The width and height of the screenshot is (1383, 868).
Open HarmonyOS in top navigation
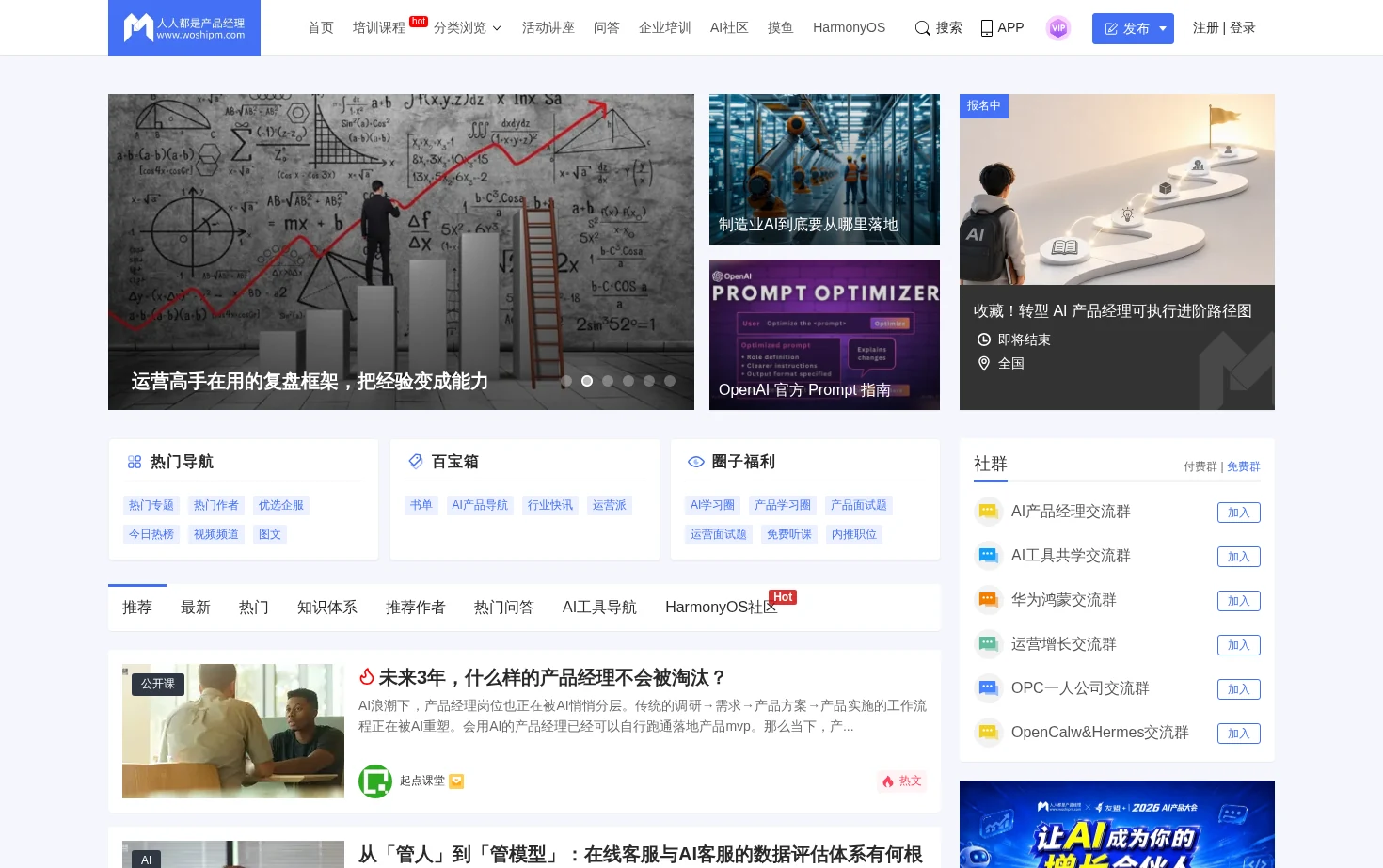849,28
